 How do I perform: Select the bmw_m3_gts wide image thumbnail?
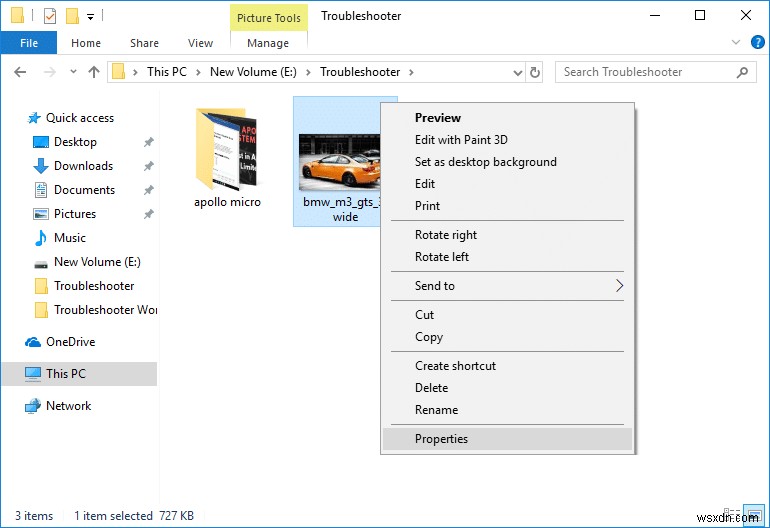(x=338, y=162)
